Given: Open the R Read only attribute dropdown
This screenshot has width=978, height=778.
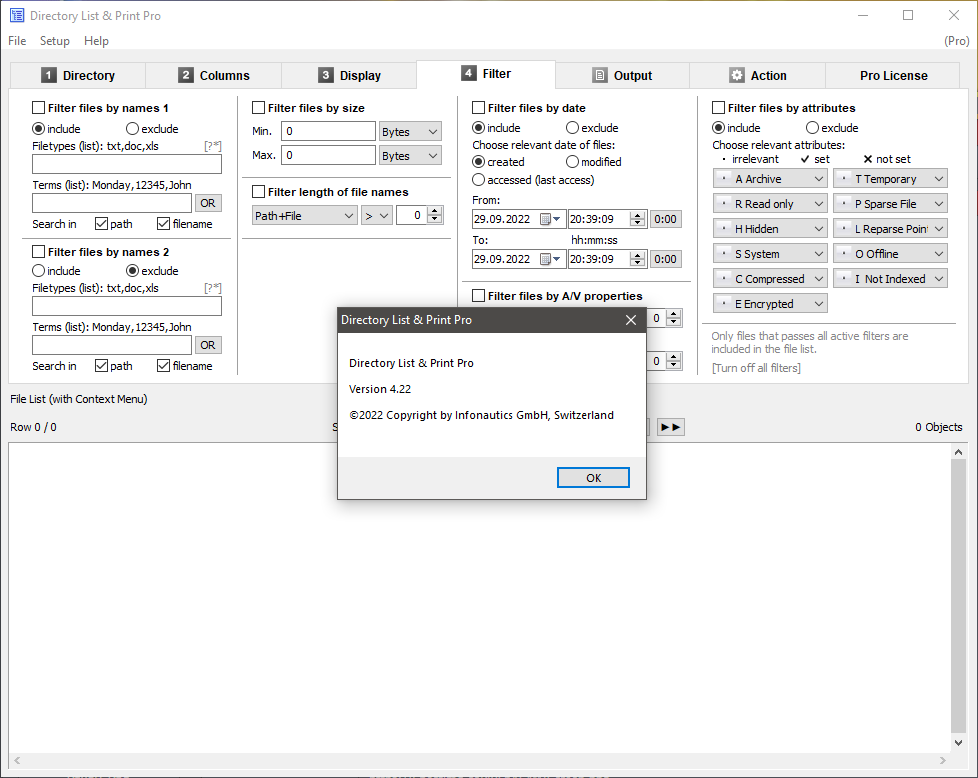Looking at the screenshot, I should [770, 204].
